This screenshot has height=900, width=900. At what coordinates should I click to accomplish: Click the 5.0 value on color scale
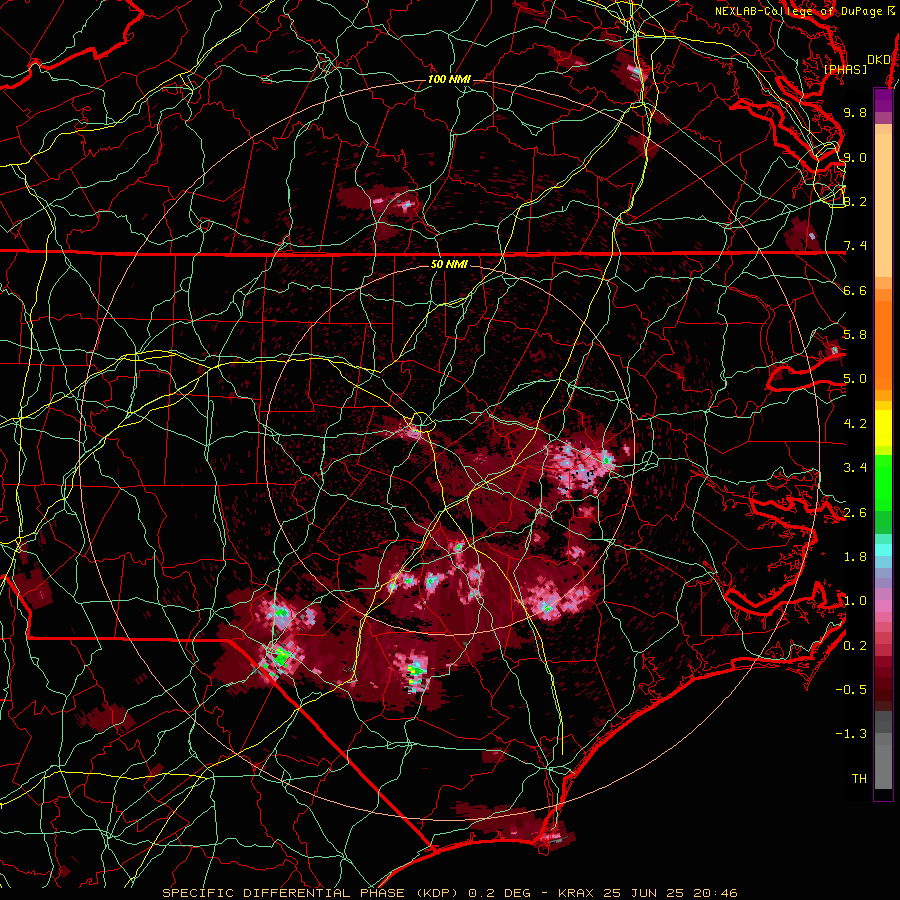coord(855,379)
